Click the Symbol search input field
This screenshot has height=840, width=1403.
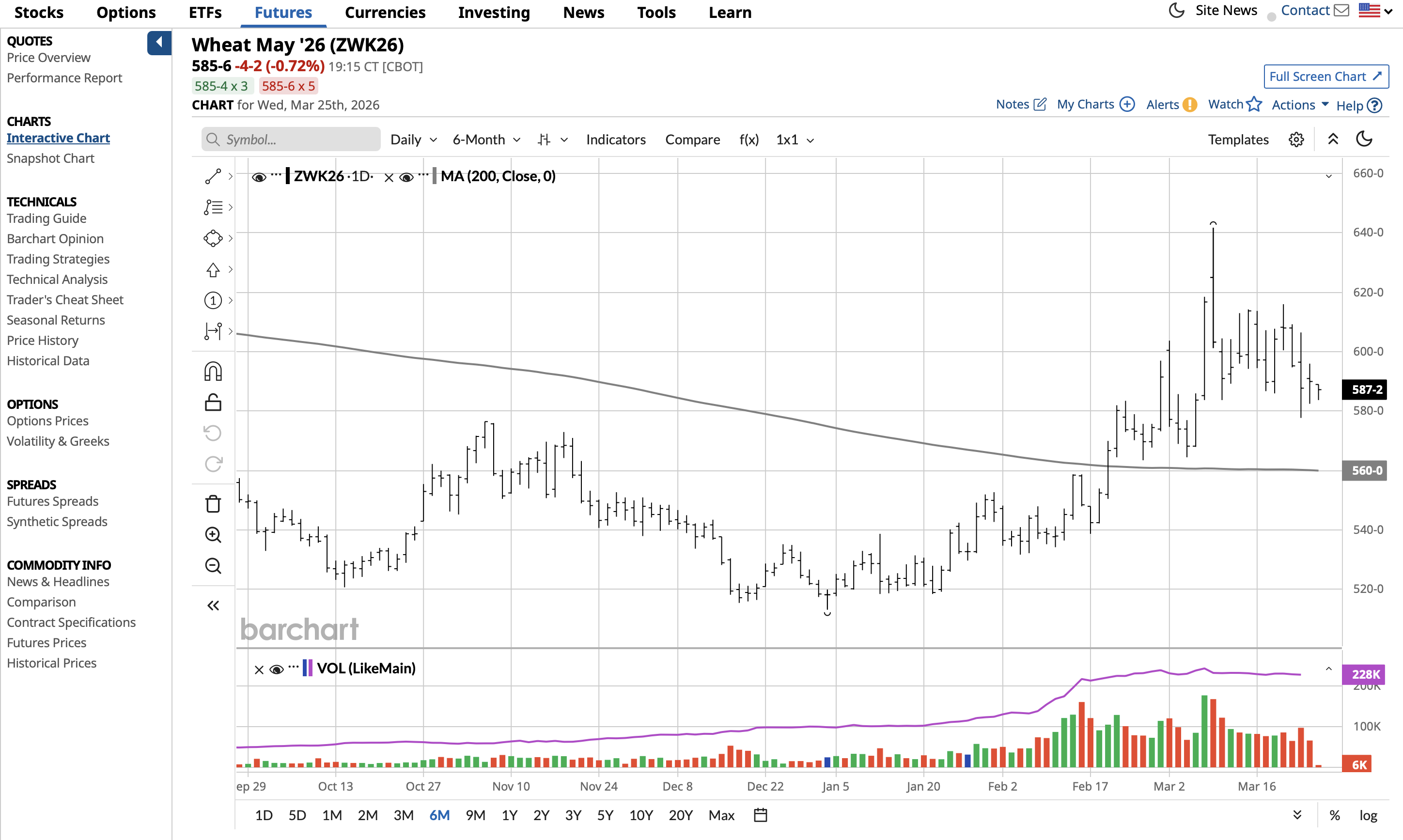click(x=291, y=140)
